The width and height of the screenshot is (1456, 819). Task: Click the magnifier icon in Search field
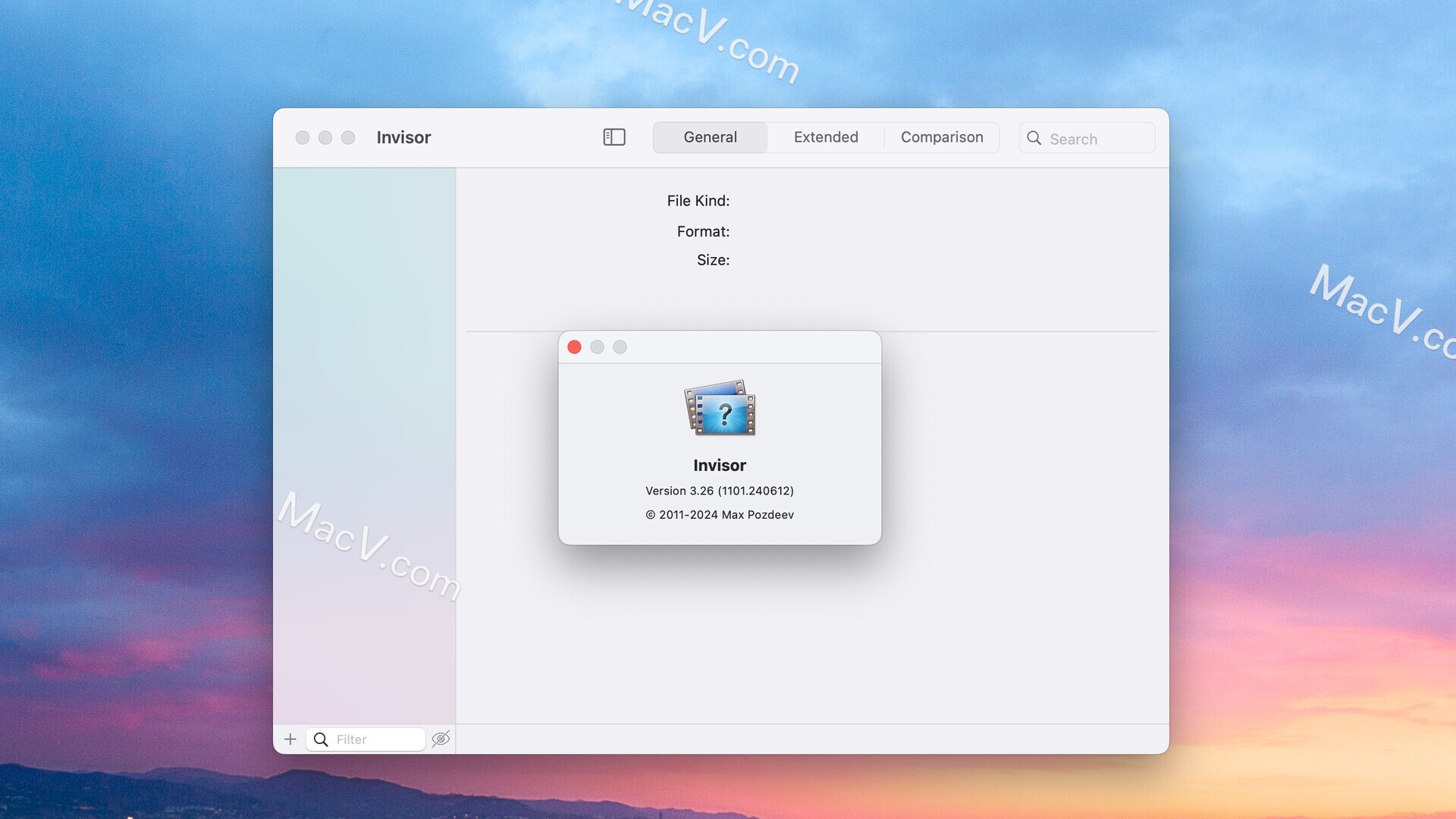(1034, 138)
